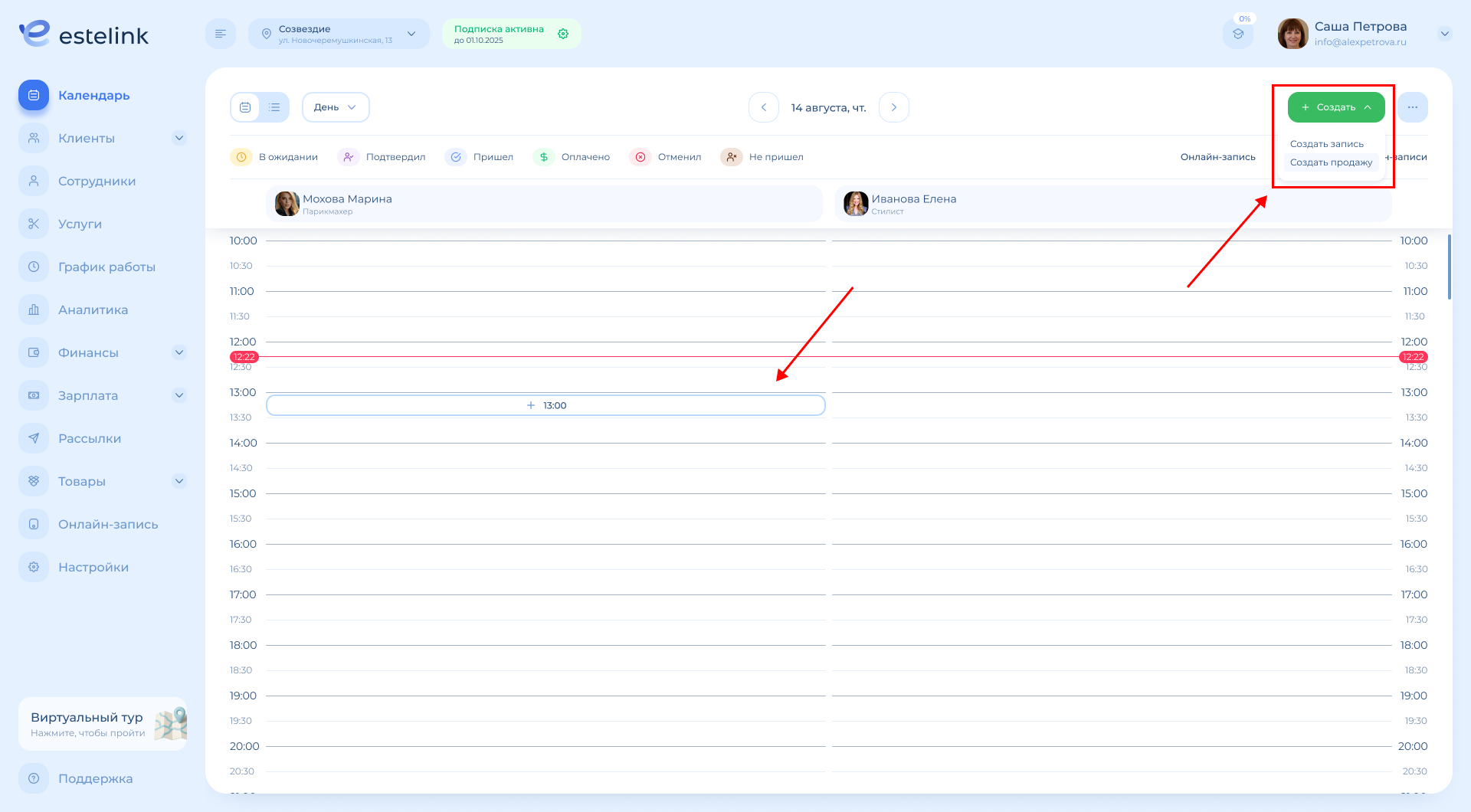Select Создать продажу from menu

tap(1331, 162)
